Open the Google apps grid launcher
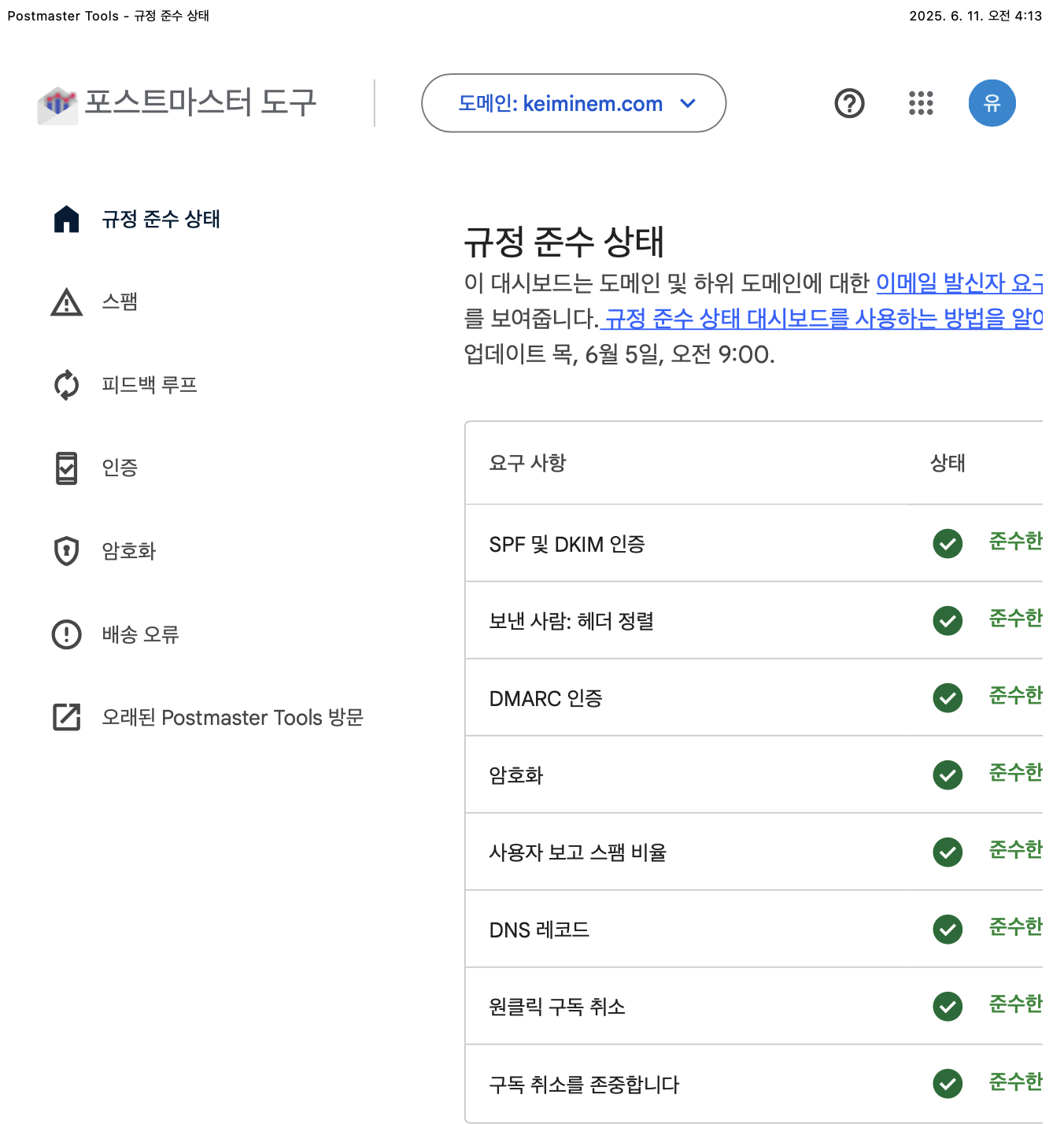1064x1124 pixels. tap(920, 103)
